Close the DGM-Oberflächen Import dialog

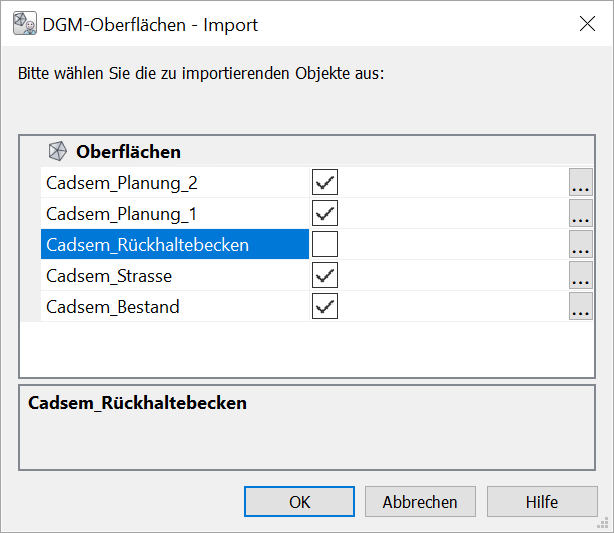point(587,25)
